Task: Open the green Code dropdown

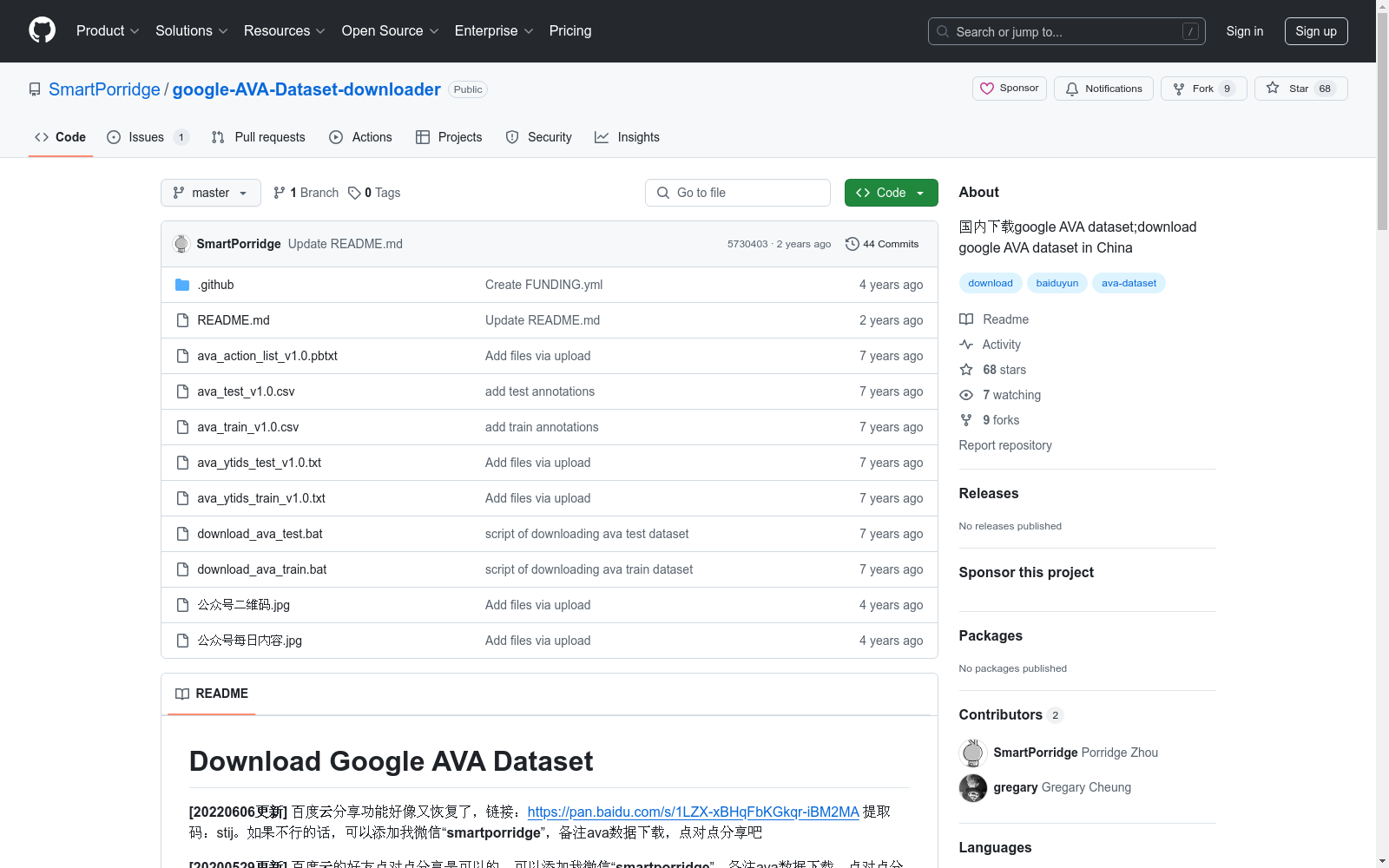Action: 892,193
